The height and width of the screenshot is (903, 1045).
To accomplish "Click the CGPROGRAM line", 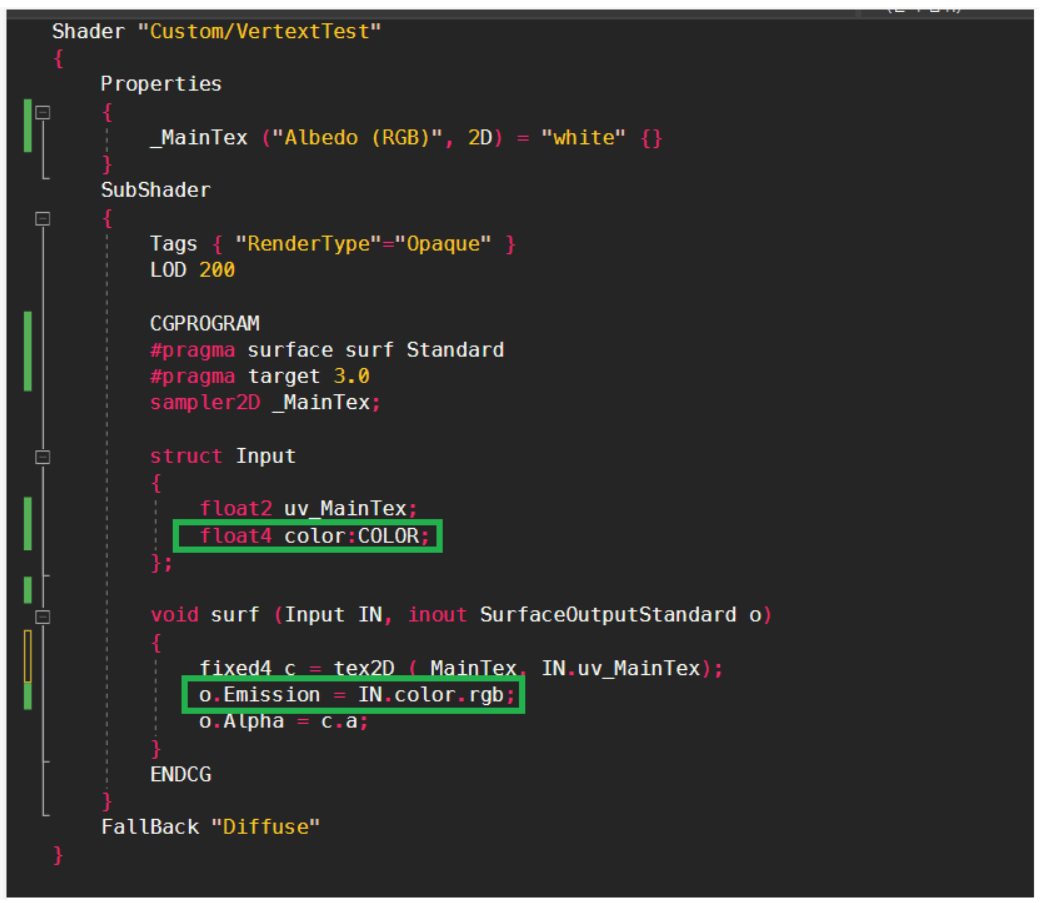I will click(x=205, y=323).
